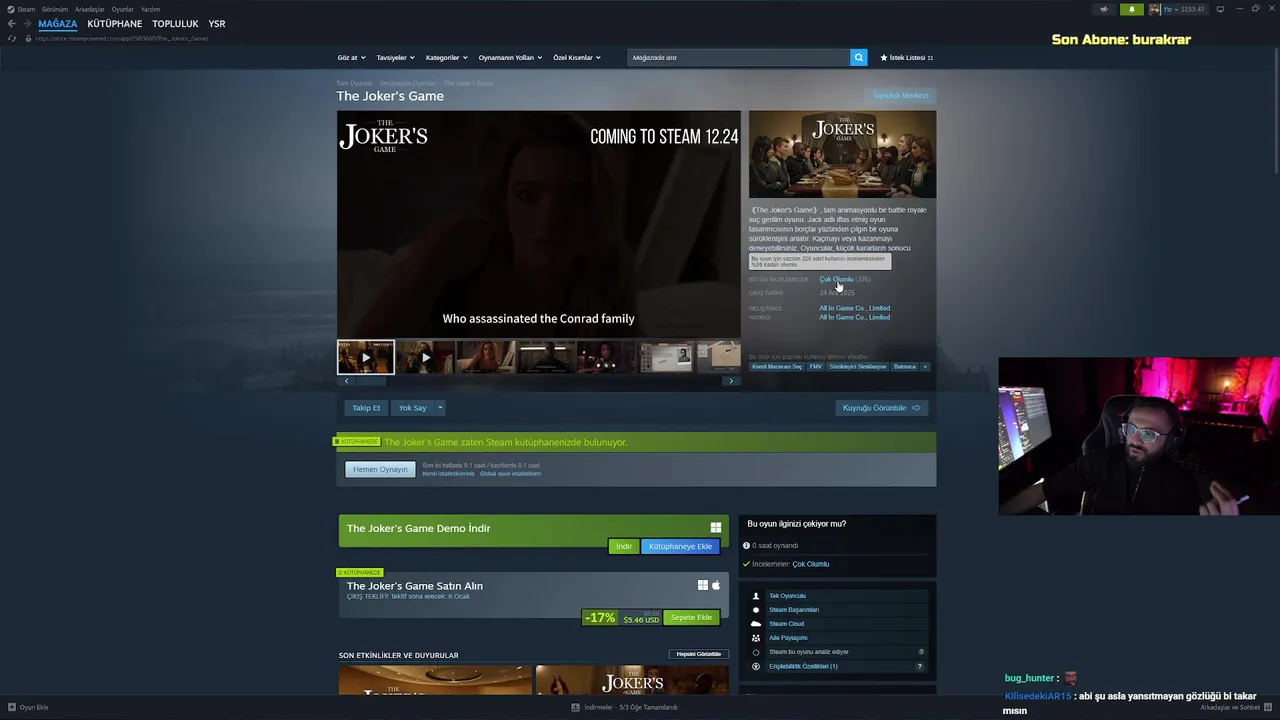Screen dimensions: 1280x720
Task: Click the Aile Paylaşımı family icon
Action: [756, 638]
